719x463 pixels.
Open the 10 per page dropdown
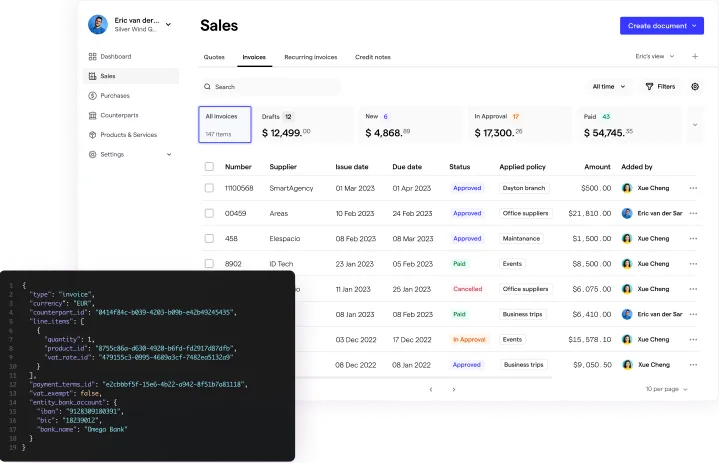click(667, 389)
